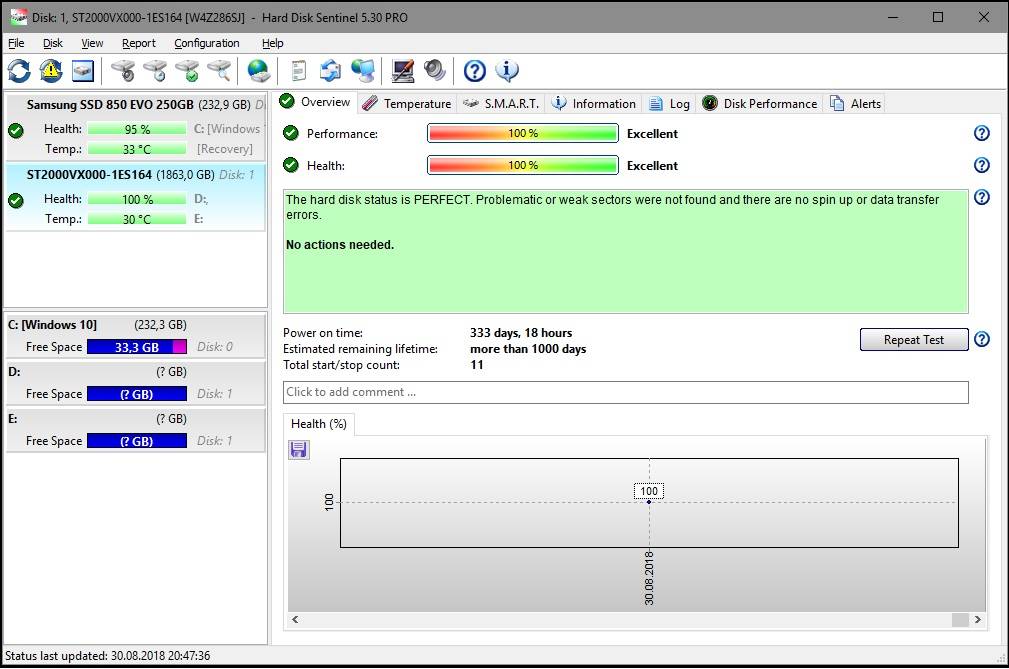Click the chart scroll right arrow
The width and height of the screenshot is (1009, 669).
point(977,619)
